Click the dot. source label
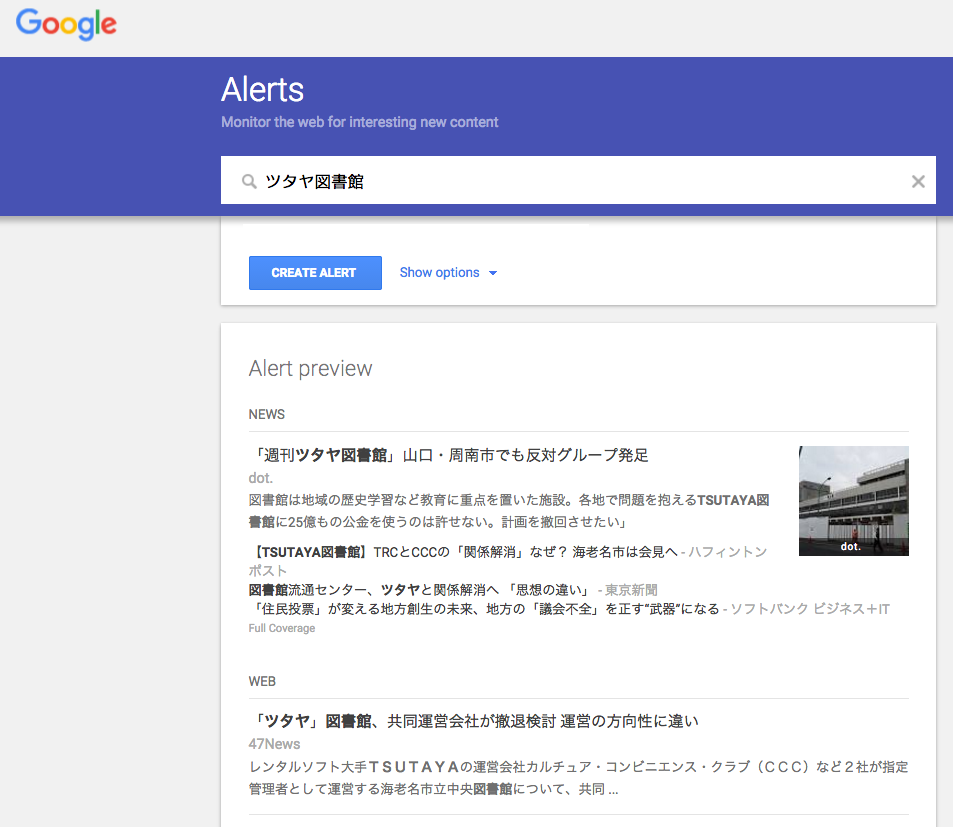The image size is (953, 827). click(261, 478)
